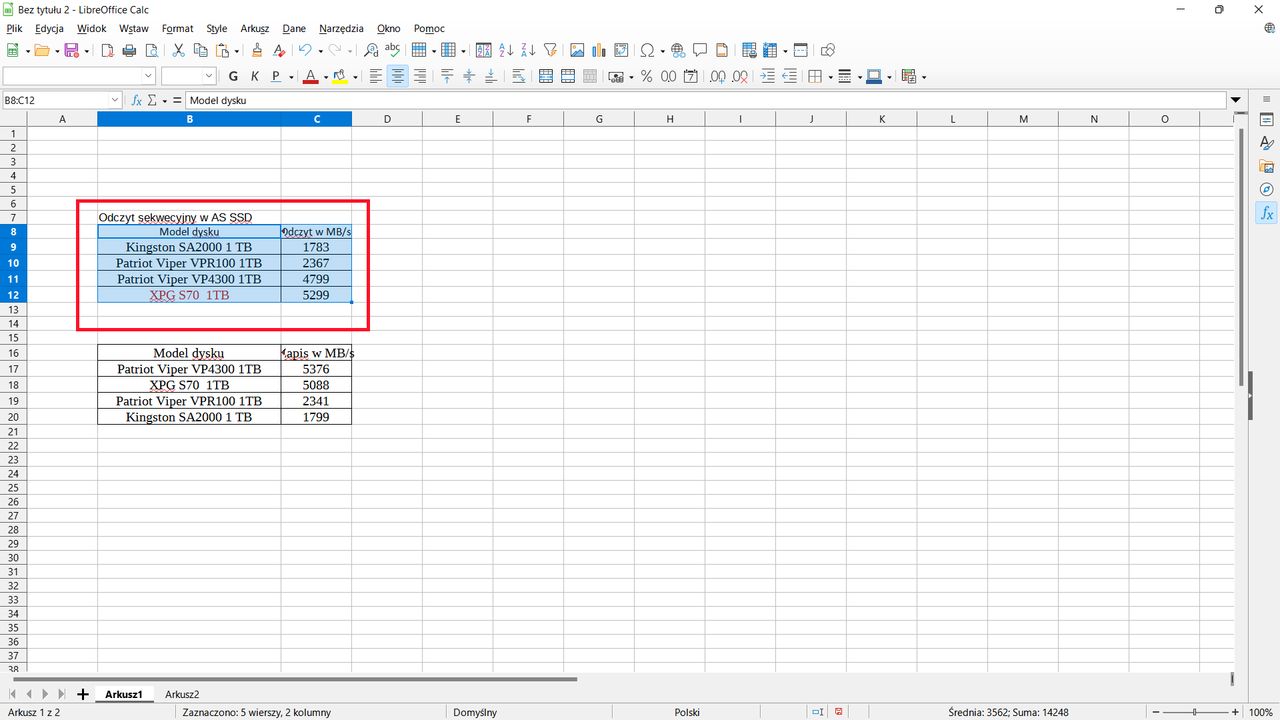Click the Clone formatting paintbrush icon
Image resolution: width=1280 pixels, height=720 pixels.
click(x=257, y=50)
